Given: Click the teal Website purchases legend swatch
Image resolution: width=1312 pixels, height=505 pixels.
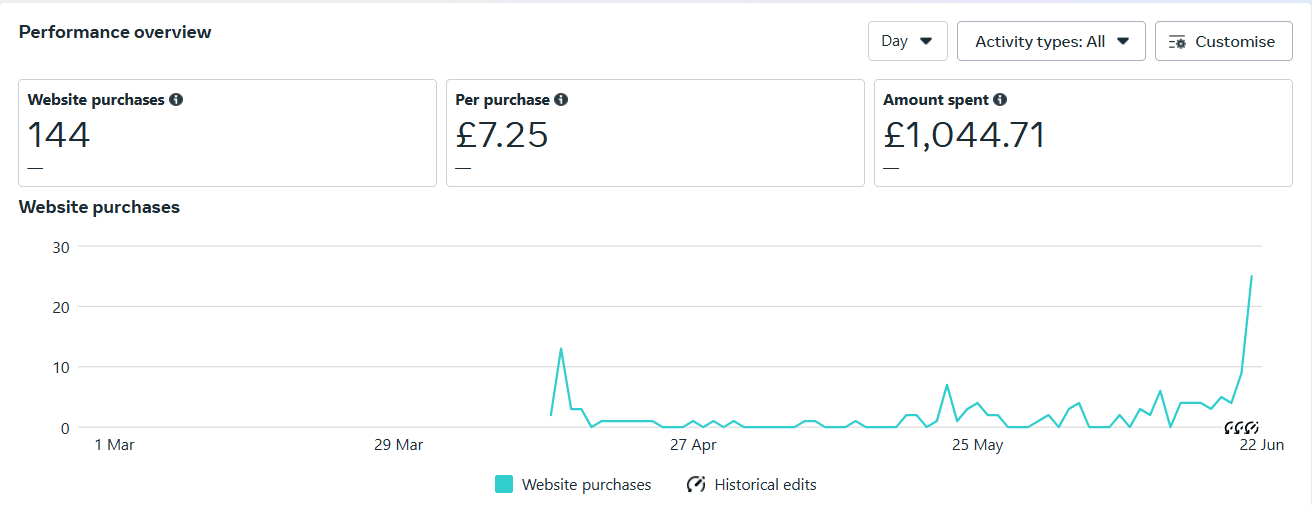Looking at the screenshot, I should tap(504, 484).
